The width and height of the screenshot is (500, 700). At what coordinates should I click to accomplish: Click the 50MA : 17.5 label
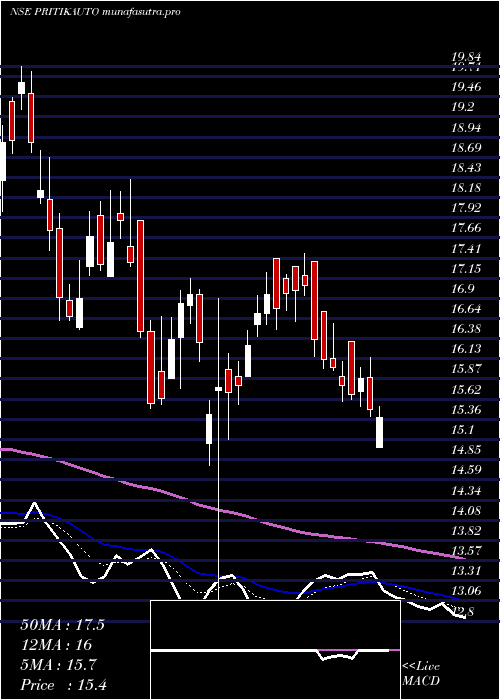(x=62, y=625)
